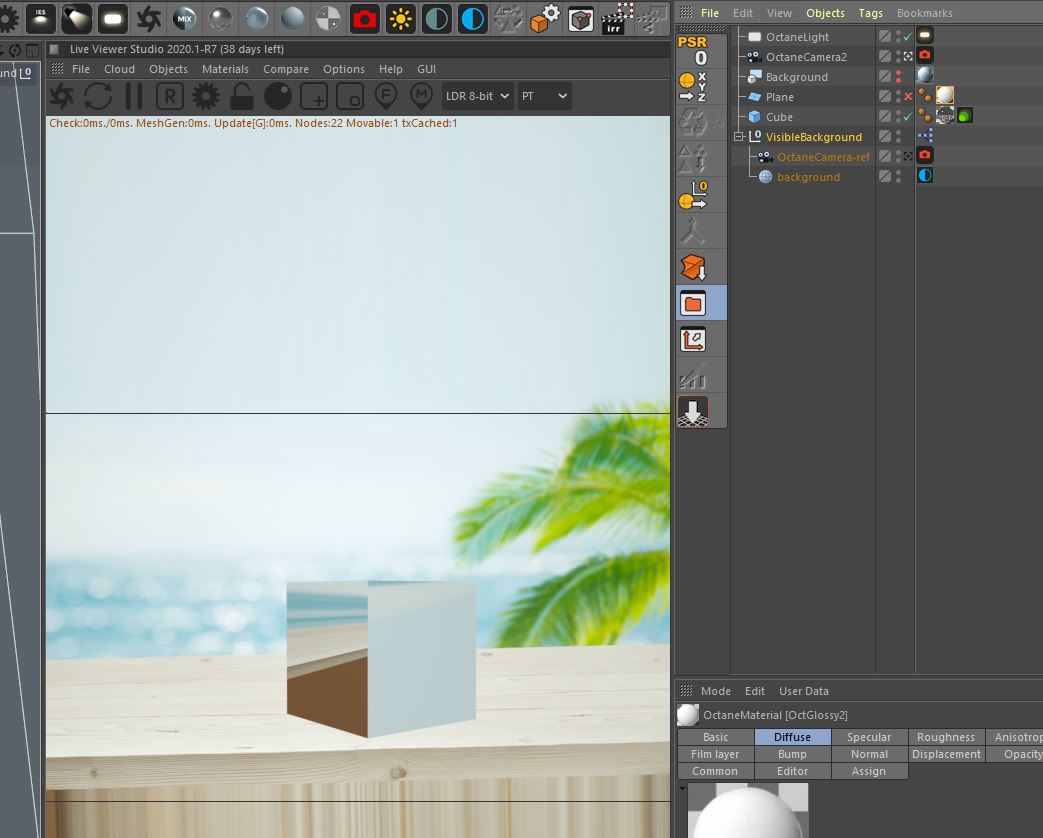Open the LDR 8-bit dropdown

point(477,96)
